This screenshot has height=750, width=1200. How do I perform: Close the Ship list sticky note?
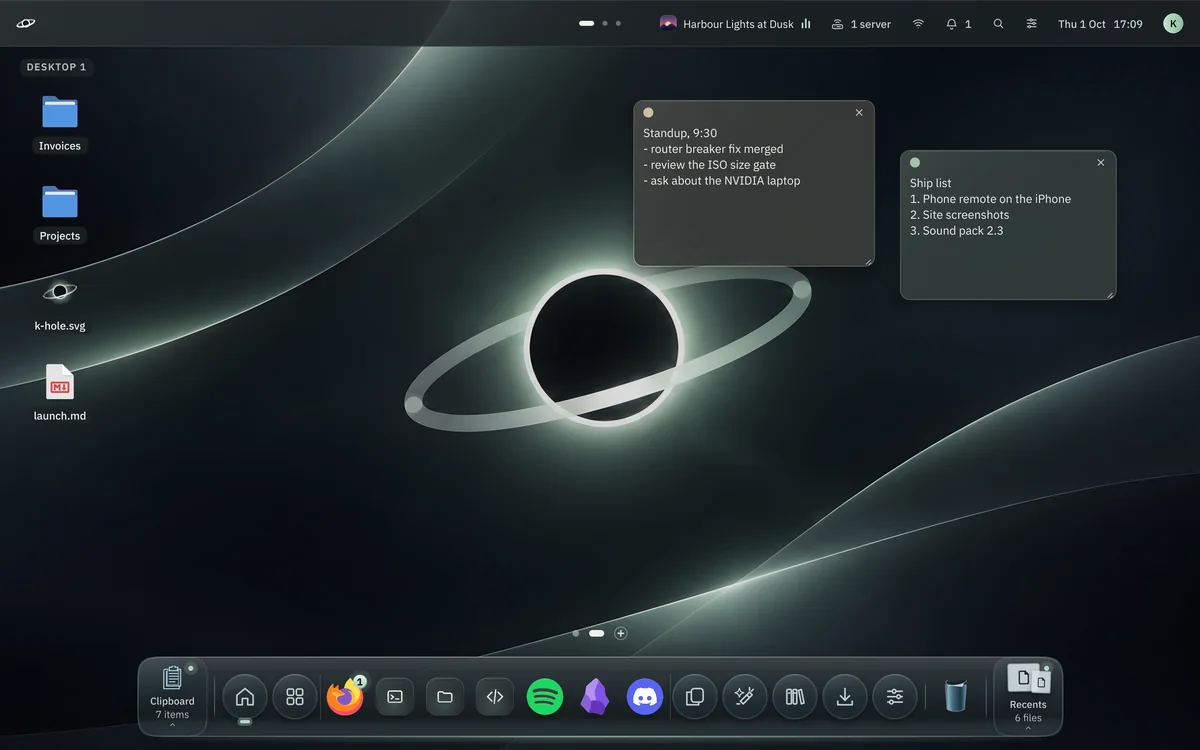(1101, 163)
